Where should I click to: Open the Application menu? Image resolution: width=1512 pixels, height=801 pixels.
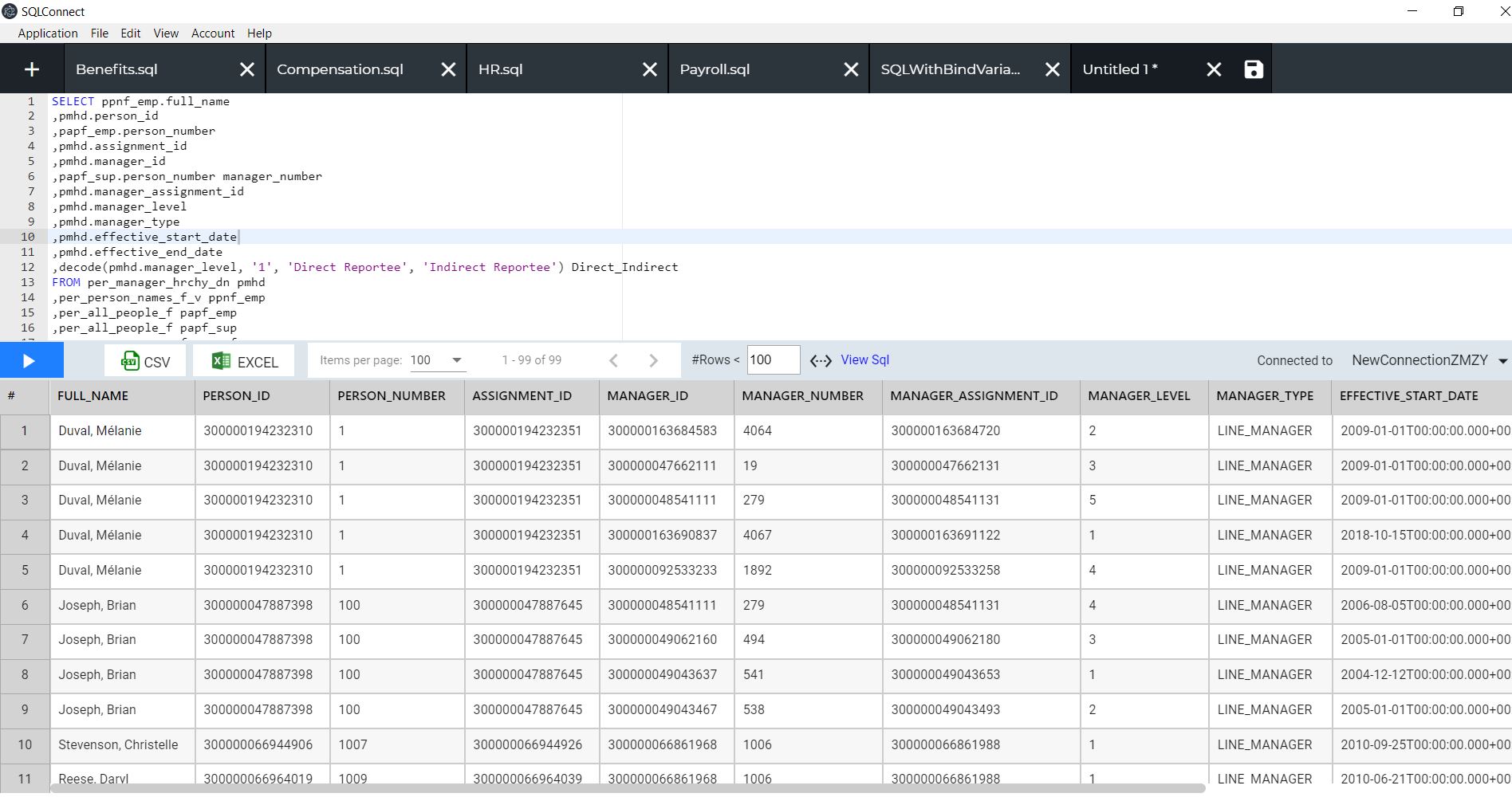(x=47, y=33)
